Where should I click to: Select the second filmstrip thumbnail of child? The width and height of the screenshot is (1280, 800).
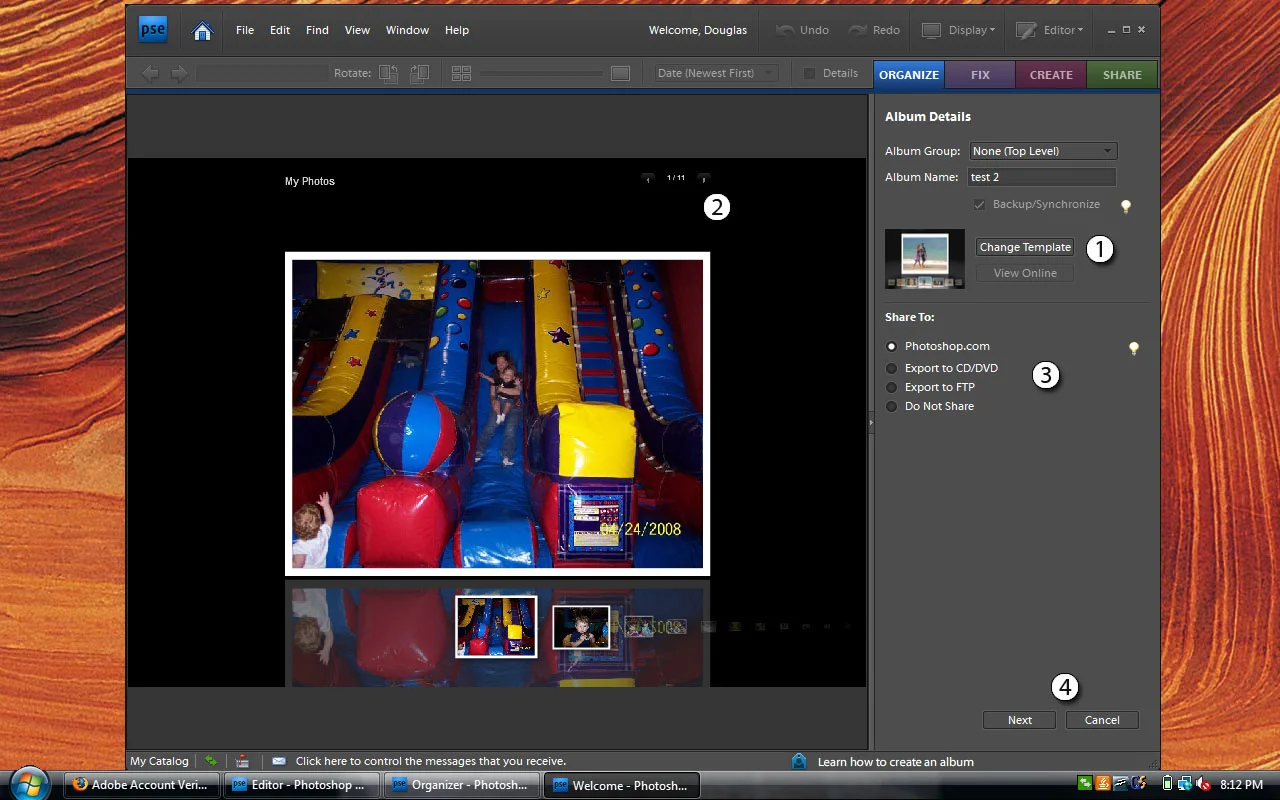pyautogui.click(x=581, y=627)
